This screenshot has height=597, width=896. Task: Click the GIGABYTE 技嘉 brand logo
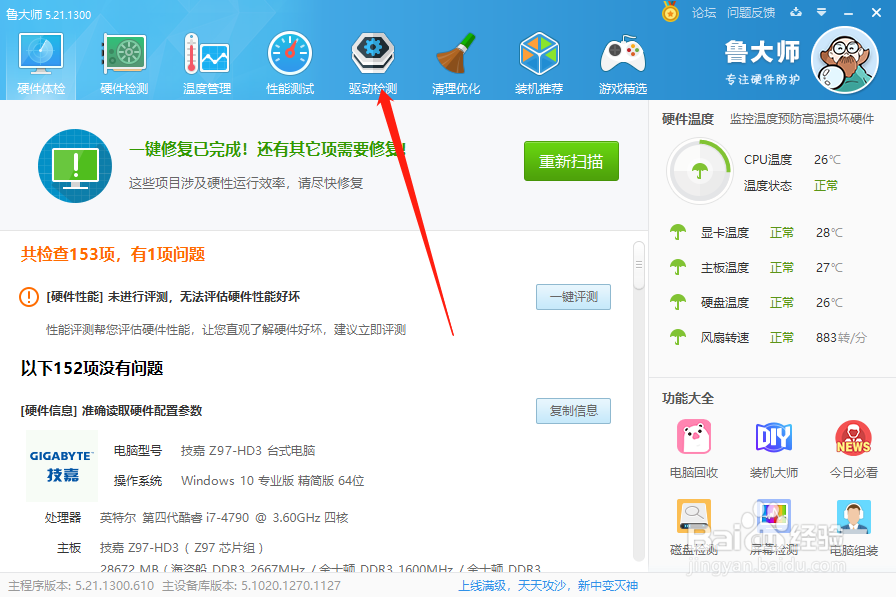62,466
